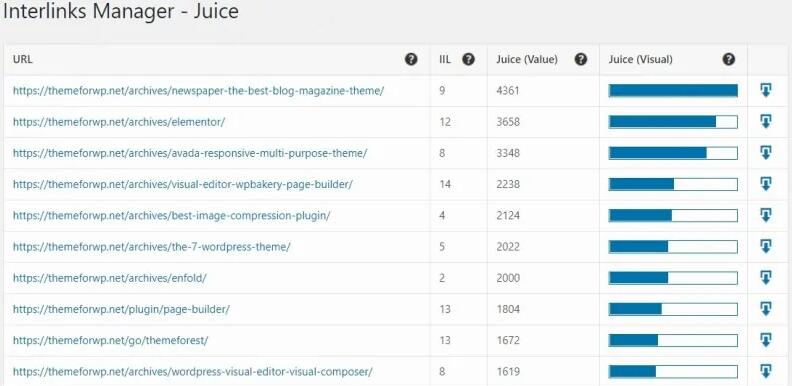
Task: Click the Juice (Visual) column header
Action: (640, 60)
